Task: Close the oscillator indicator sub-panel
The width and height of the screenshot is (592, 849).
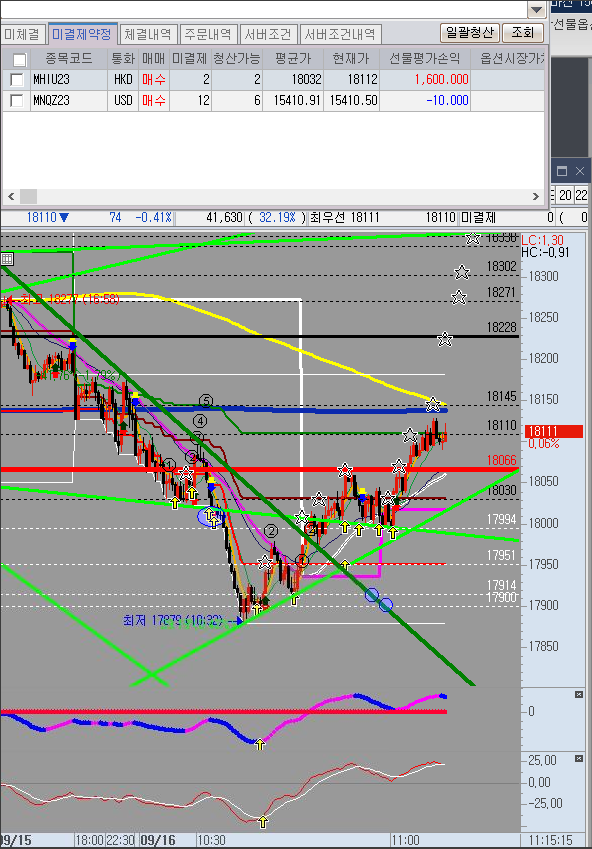Action: [x=579, y=695]
